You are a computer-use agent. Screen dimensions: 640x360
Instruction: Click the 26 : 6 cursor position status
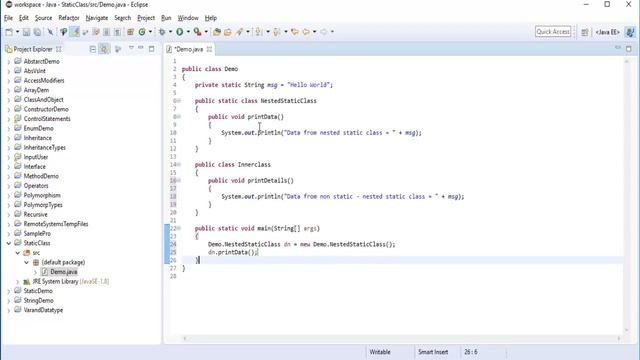click(471, 352)
